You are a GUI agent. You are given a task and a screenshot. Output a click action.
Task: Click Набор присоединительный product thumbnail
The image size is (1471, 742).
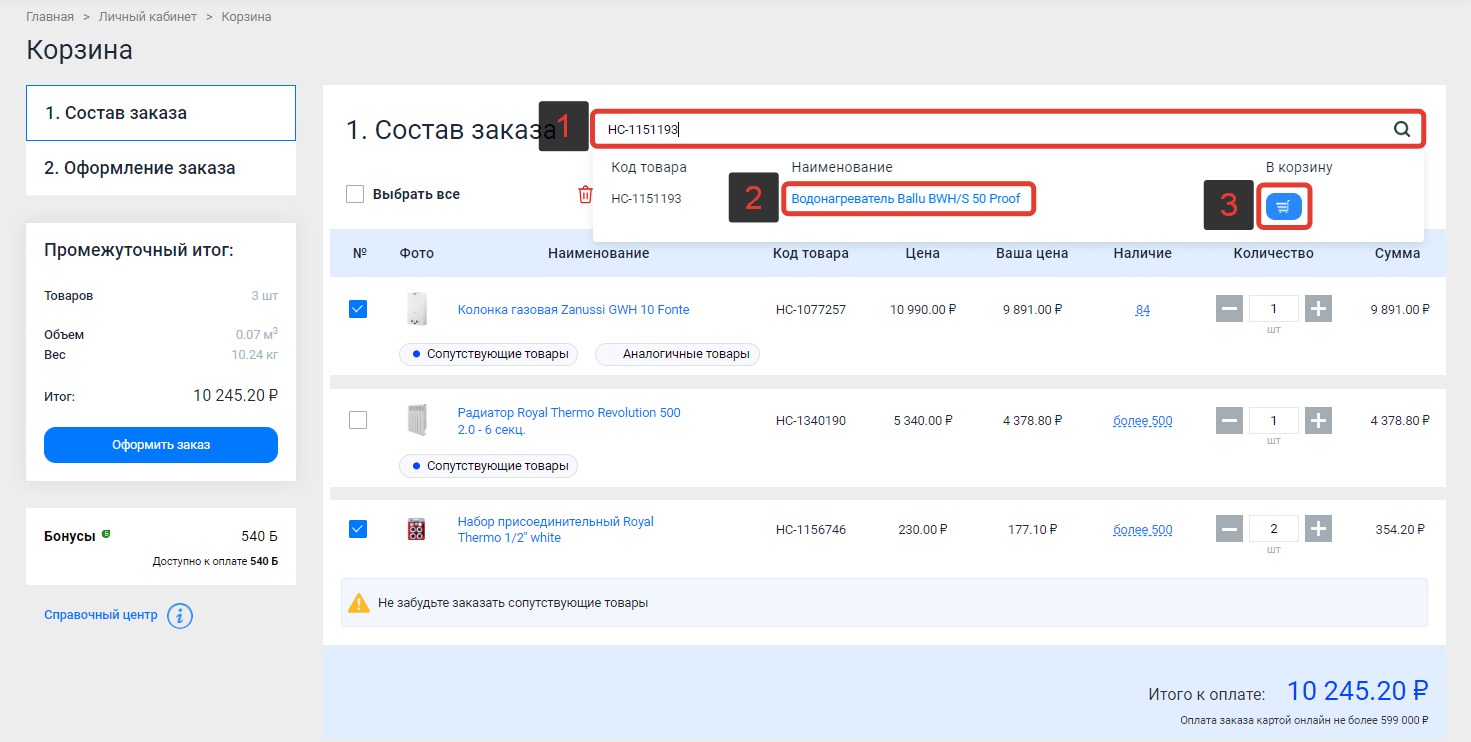[416, 530]
